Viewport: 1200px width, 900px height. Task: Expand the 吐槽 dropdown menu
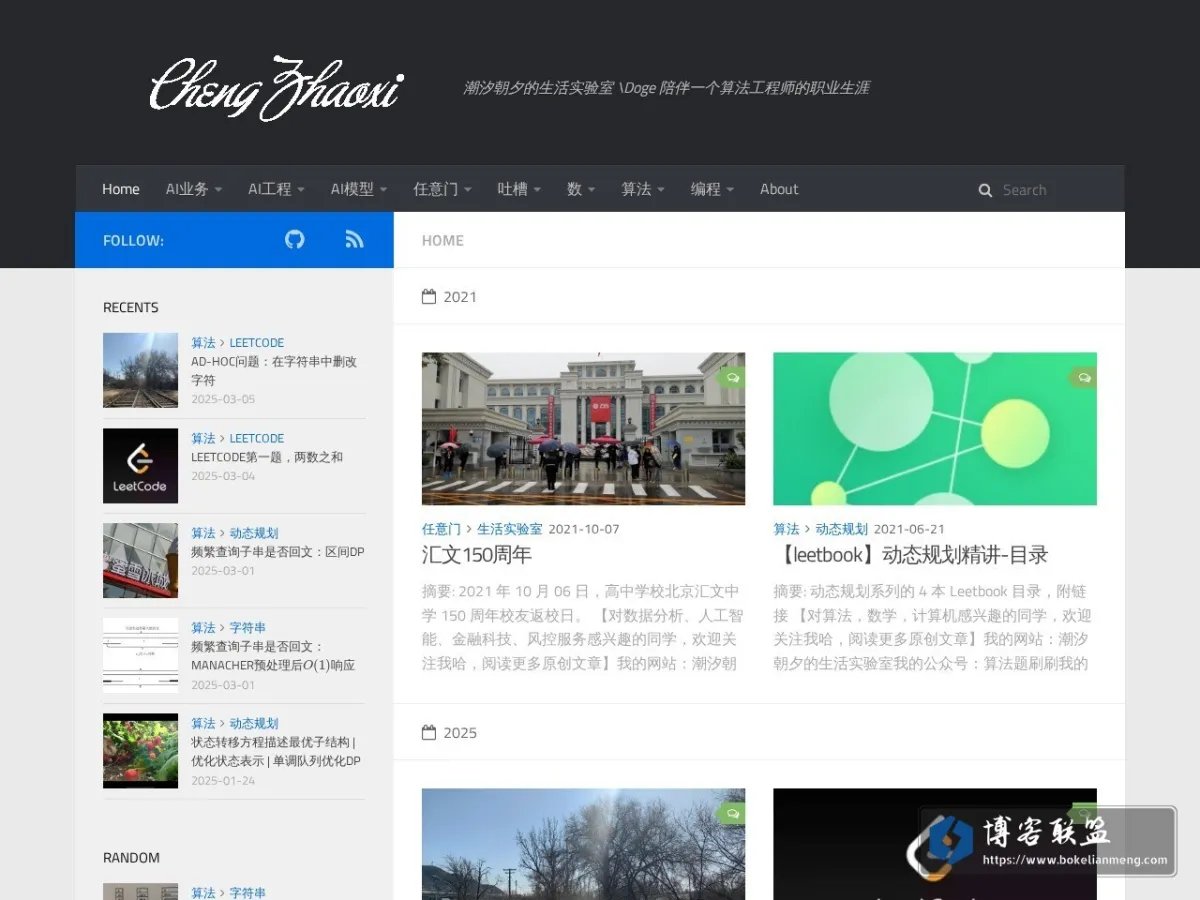pos(519,189)
